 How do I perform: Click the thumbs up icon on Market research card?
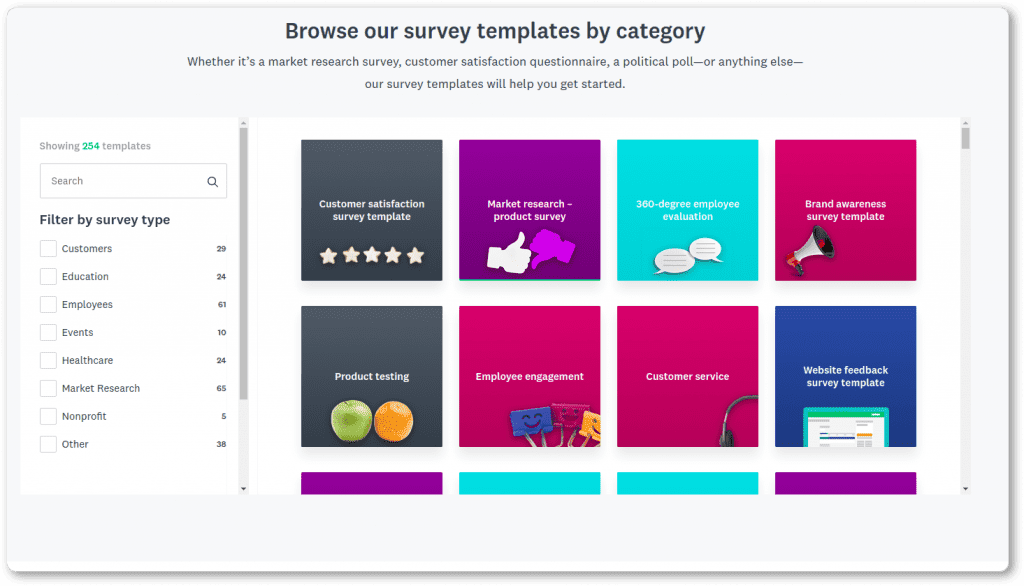(x=506, y=252)
